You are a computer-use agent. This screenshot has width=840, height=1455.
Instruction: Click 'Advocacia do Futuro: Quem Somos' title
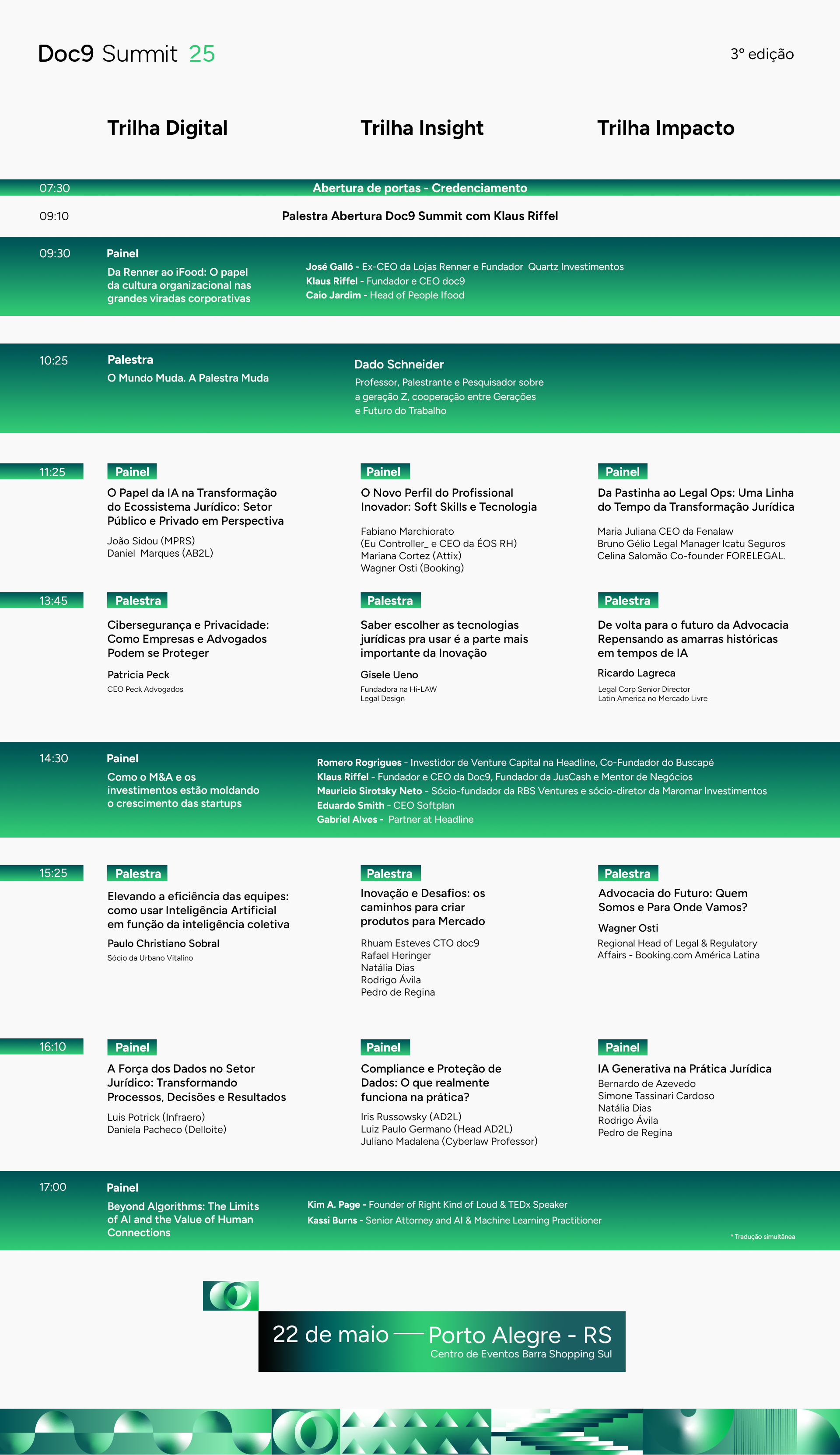673,900
